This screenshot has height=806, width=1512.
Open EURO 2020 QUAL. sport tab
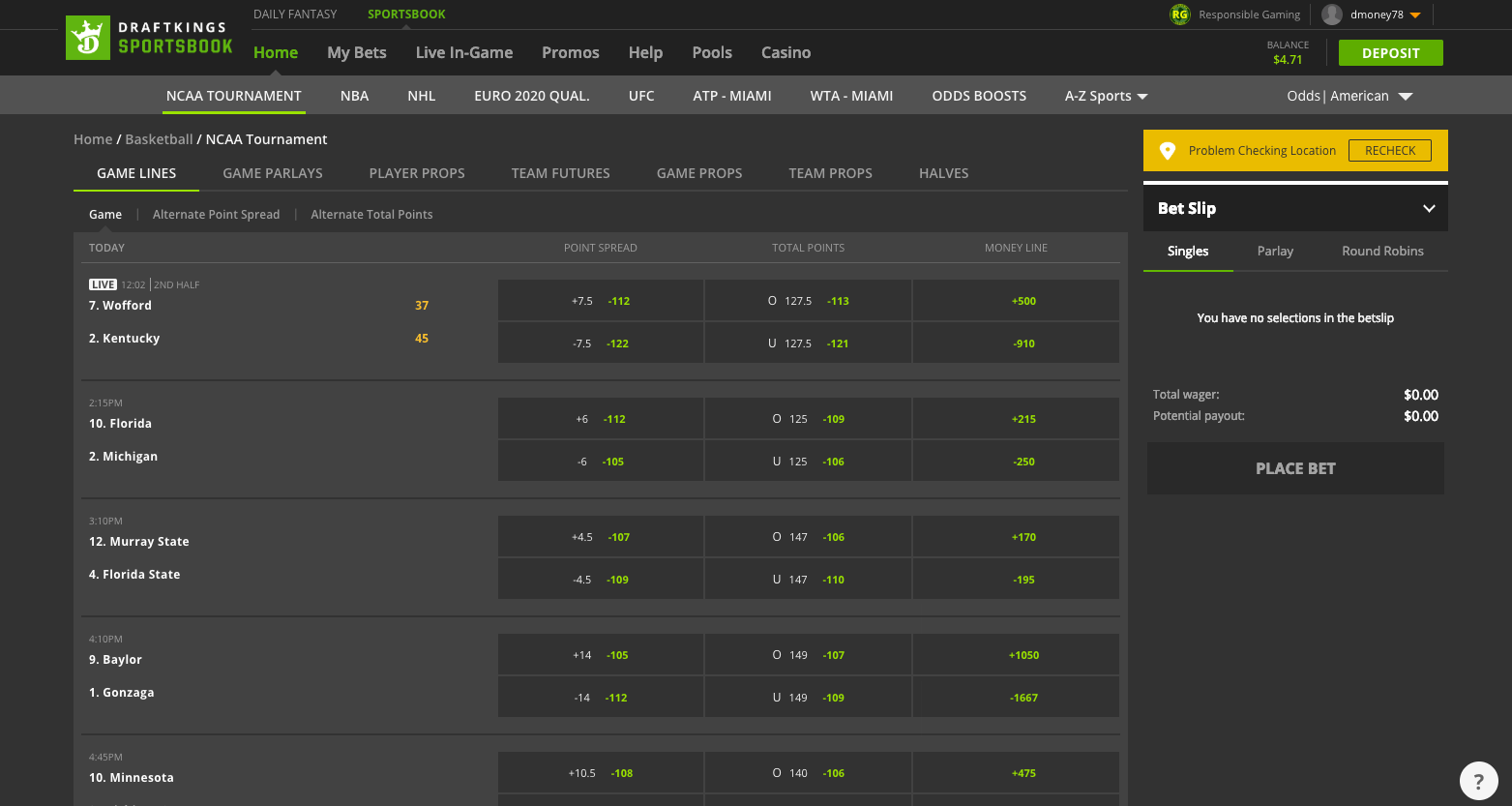coord(532,96)
